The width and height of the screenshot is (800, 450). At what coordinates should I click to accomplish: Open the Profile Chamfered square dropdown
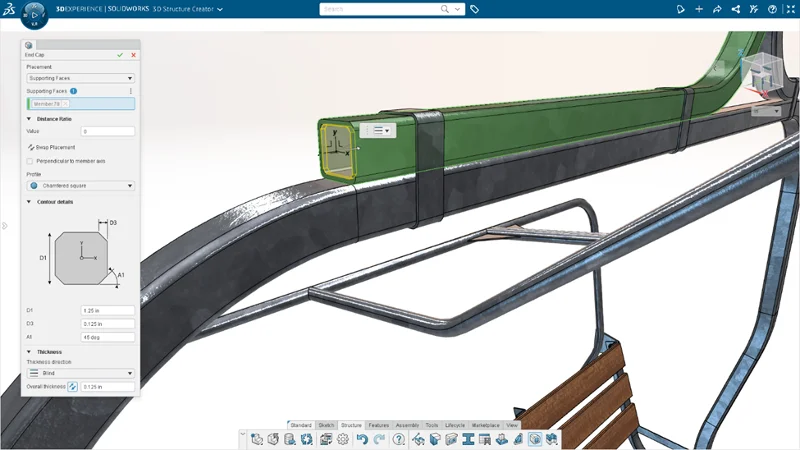80,185
